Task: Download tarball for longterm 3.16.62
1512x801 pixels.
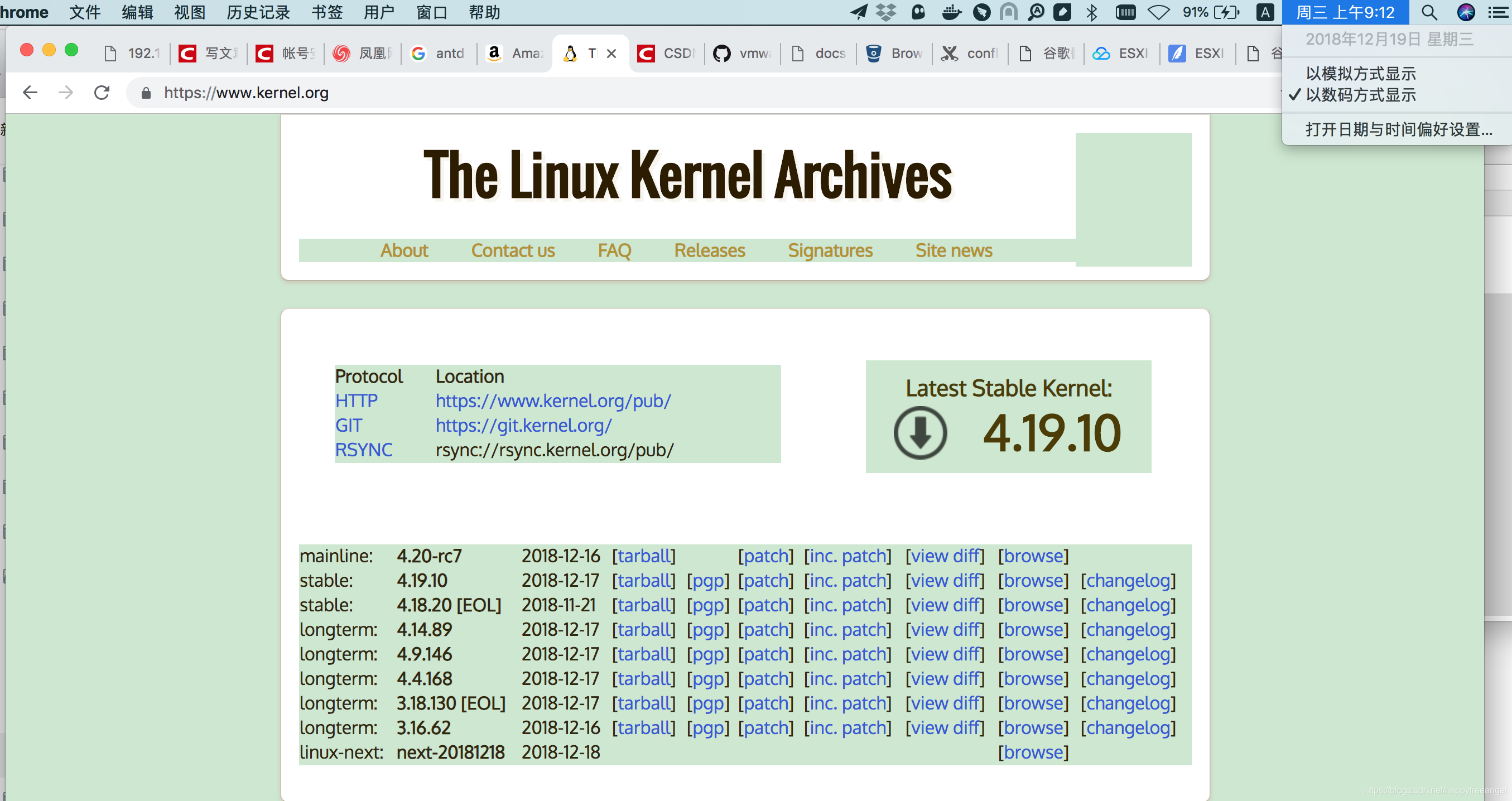Action: tap(644, 727)
